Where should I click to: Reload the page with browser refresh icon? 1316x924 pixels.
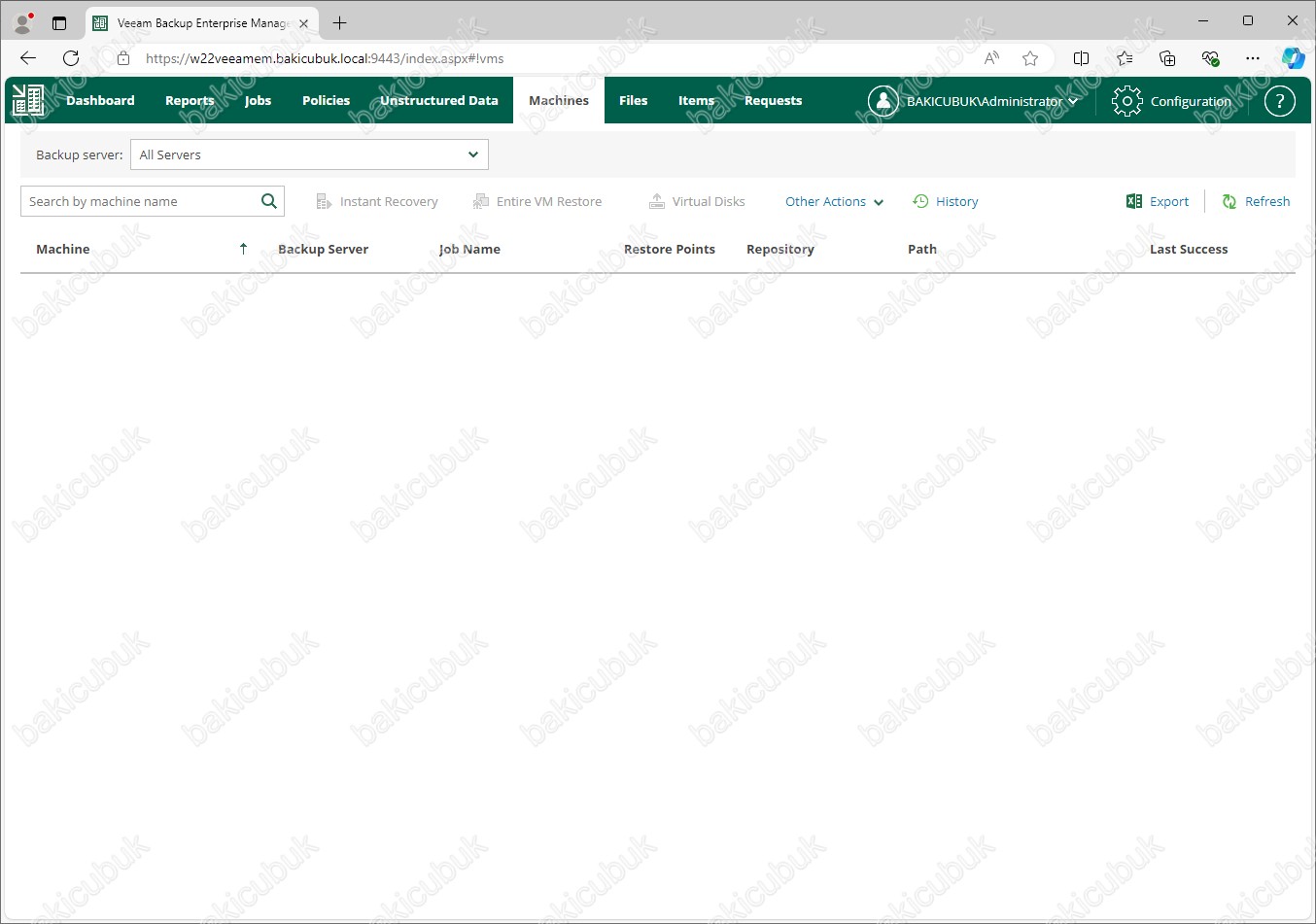[71, 58]
